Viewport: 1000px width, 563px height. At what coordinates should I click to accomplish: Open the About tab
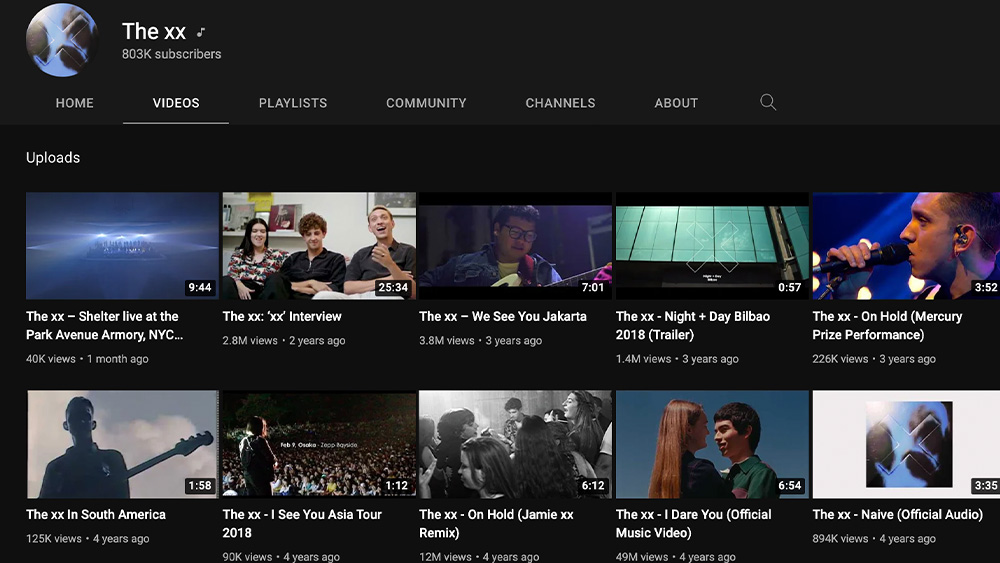coord(676,103)
